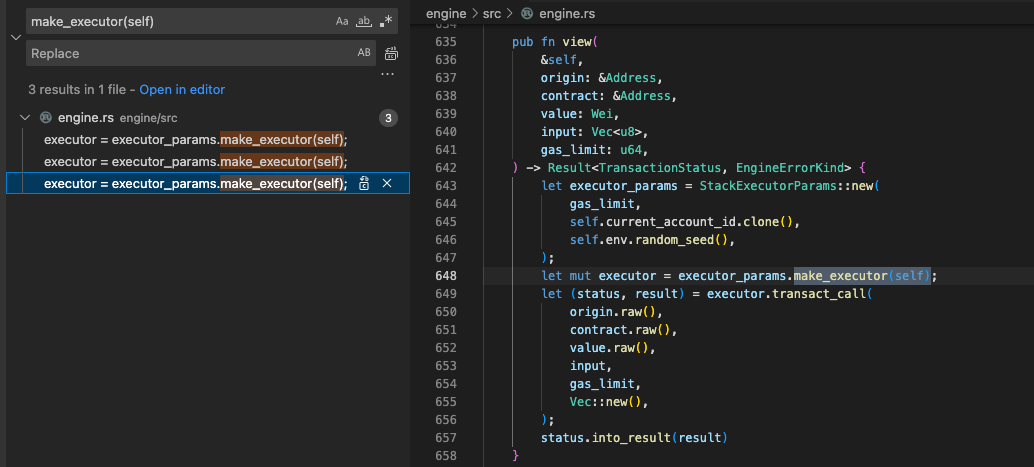1034x467 pixels.
Task: Toggle Match Case in search box
Action: click(x=342, y=21)
